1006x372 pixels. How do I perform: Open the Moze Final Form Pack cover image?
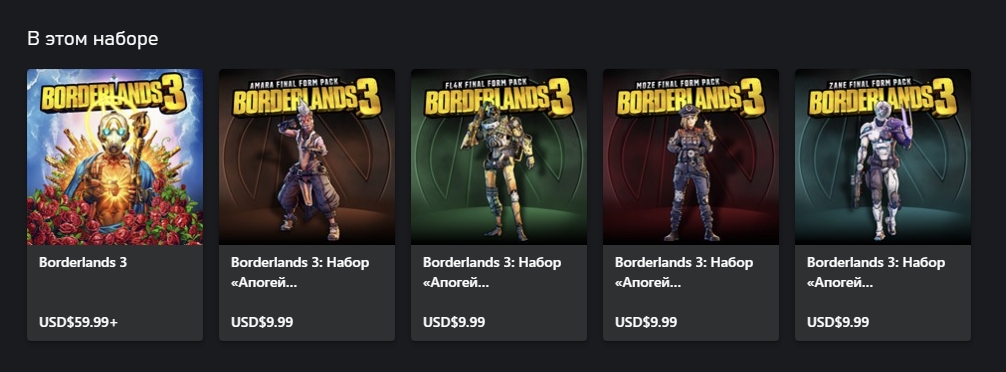(690, 157)
